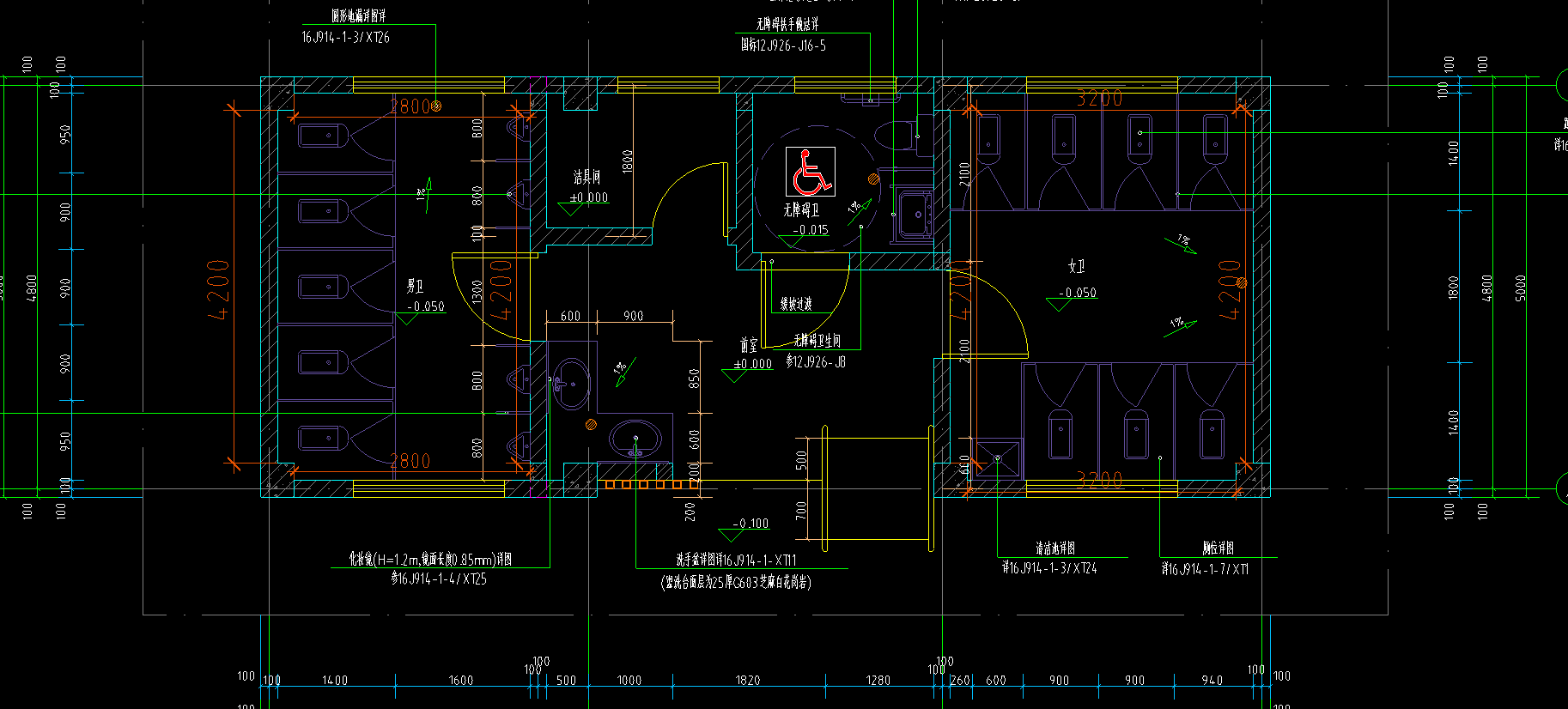Select the reference 参16J914-1-4/XT25
Image resolution: width=1568 pixels, height=709 pixels.
tap(439, 579)
